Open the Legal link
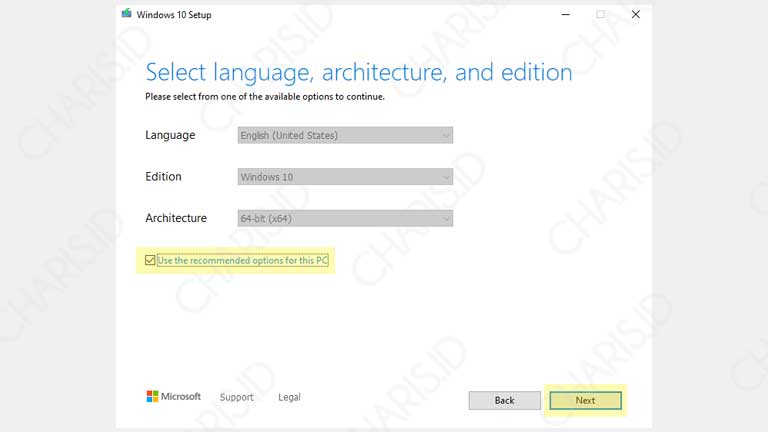768x432 pixels. coord(289,397)
